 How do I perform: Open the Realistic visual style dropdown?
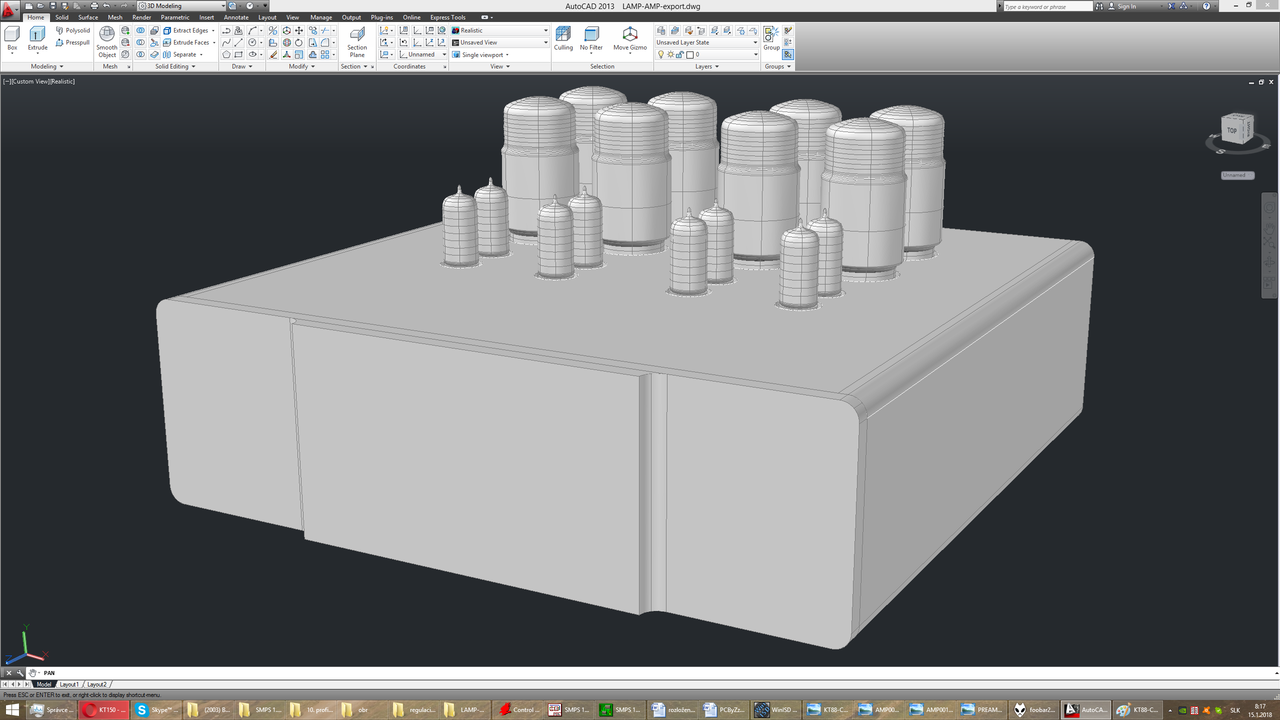(500, 31)
